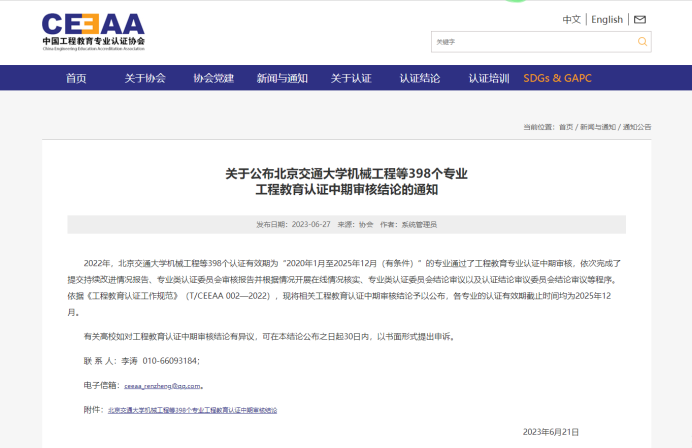This screenshot has height=448, width=692.
Task: Click the envelope mail icon
Action: [x=640, y=19]
